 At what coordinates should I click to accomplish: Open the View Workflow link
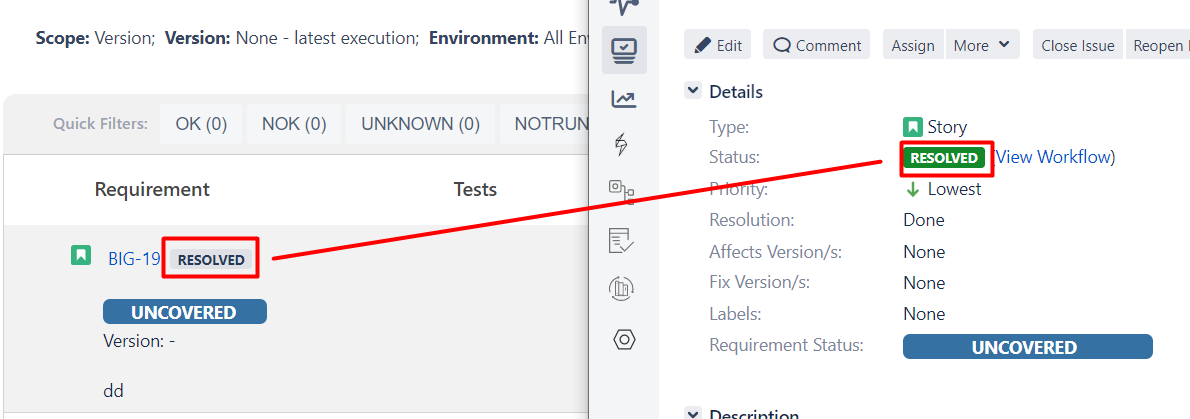point(1055,157)
